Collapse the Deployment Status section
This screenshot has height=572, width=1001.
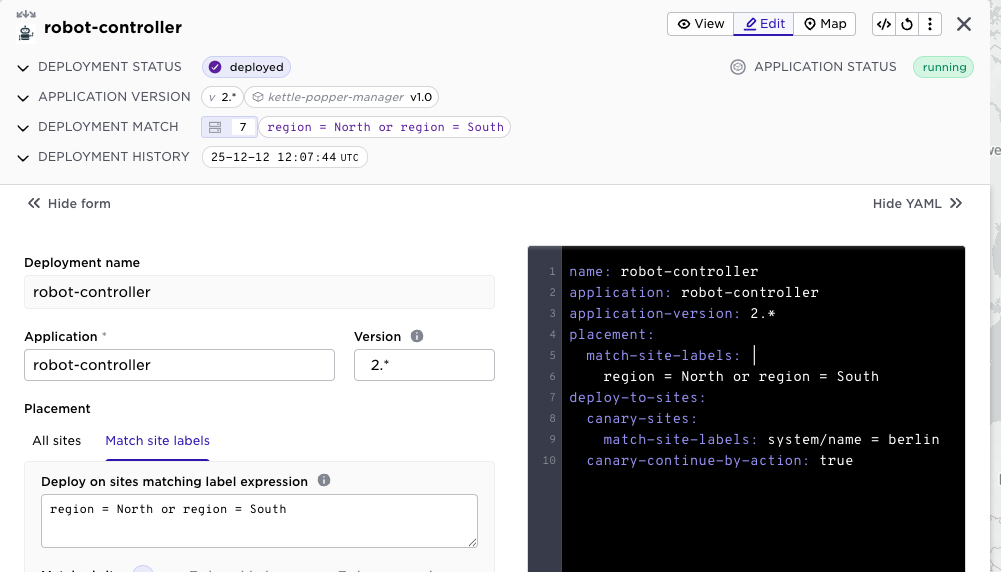click(x=23, y=68)
